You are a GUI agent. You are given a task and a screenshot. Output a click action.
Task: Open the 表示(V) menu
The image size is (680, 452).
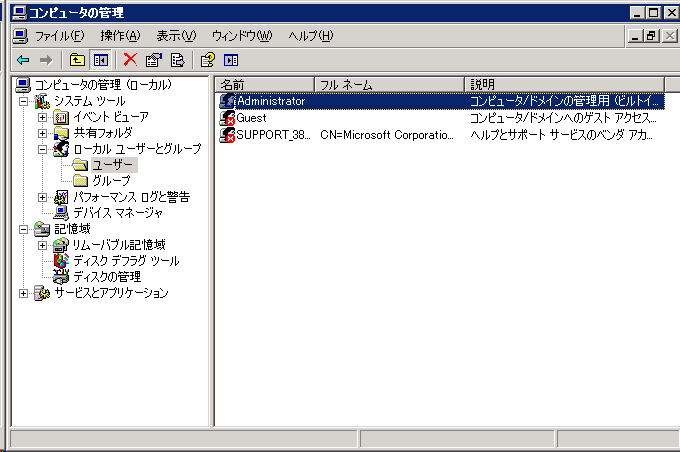(x=176, y=36)
